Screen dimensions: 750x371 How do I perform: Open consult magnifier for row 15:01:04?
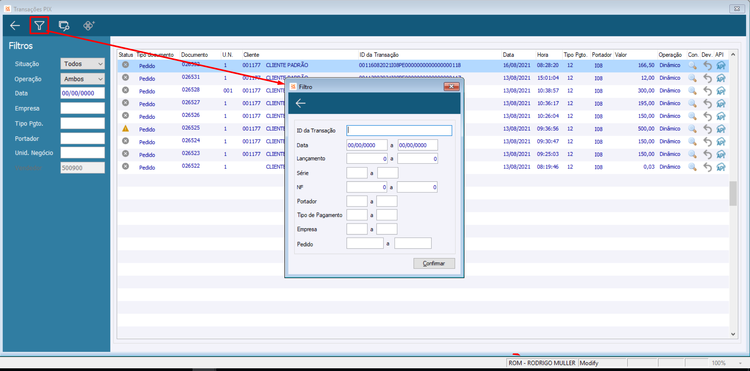tap(692, 78)
